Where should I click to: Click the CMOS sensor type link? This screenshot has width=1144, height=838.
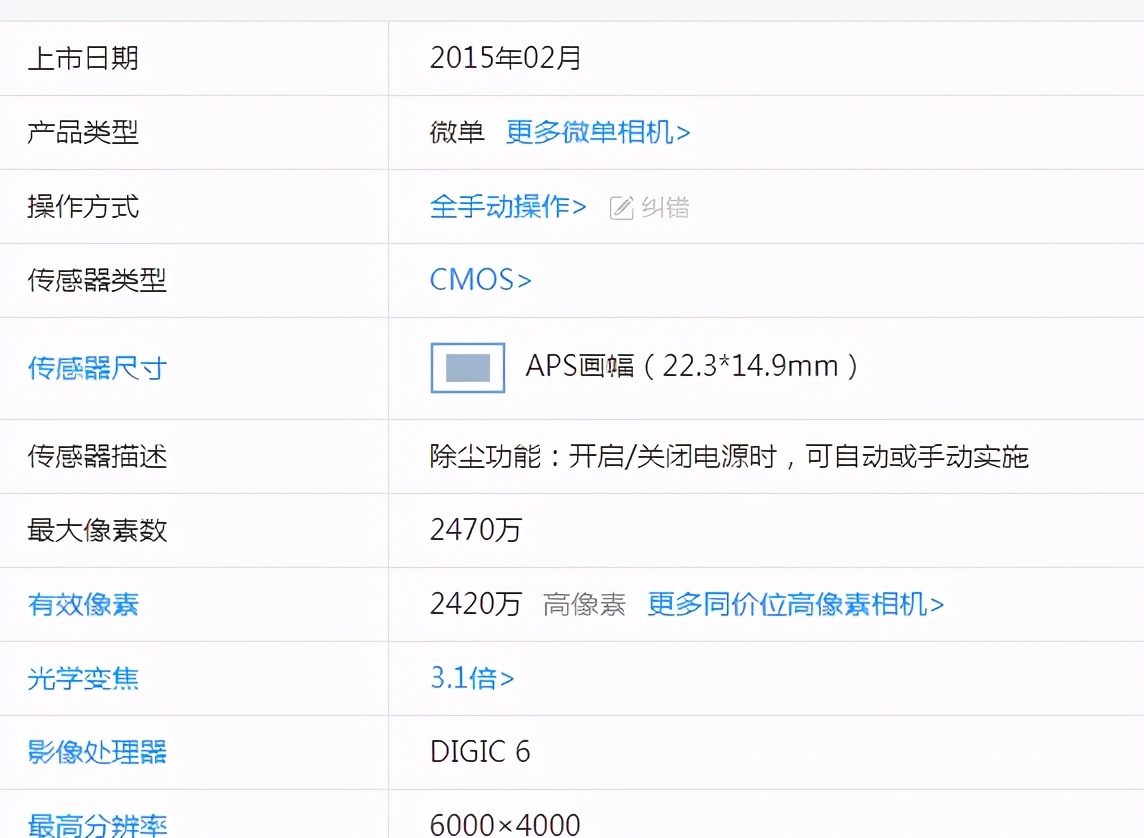470,280
